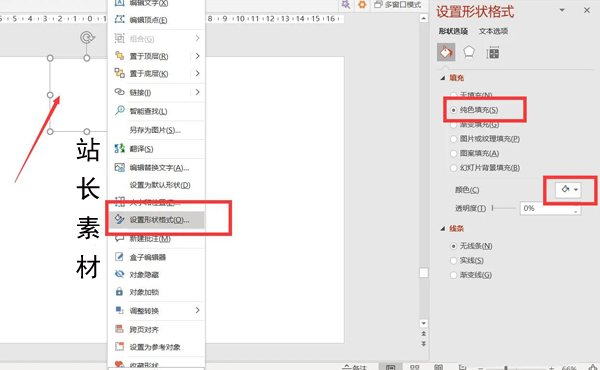
Task: Click the 多窗口模式 button
Action: click(x=398, y=5)
